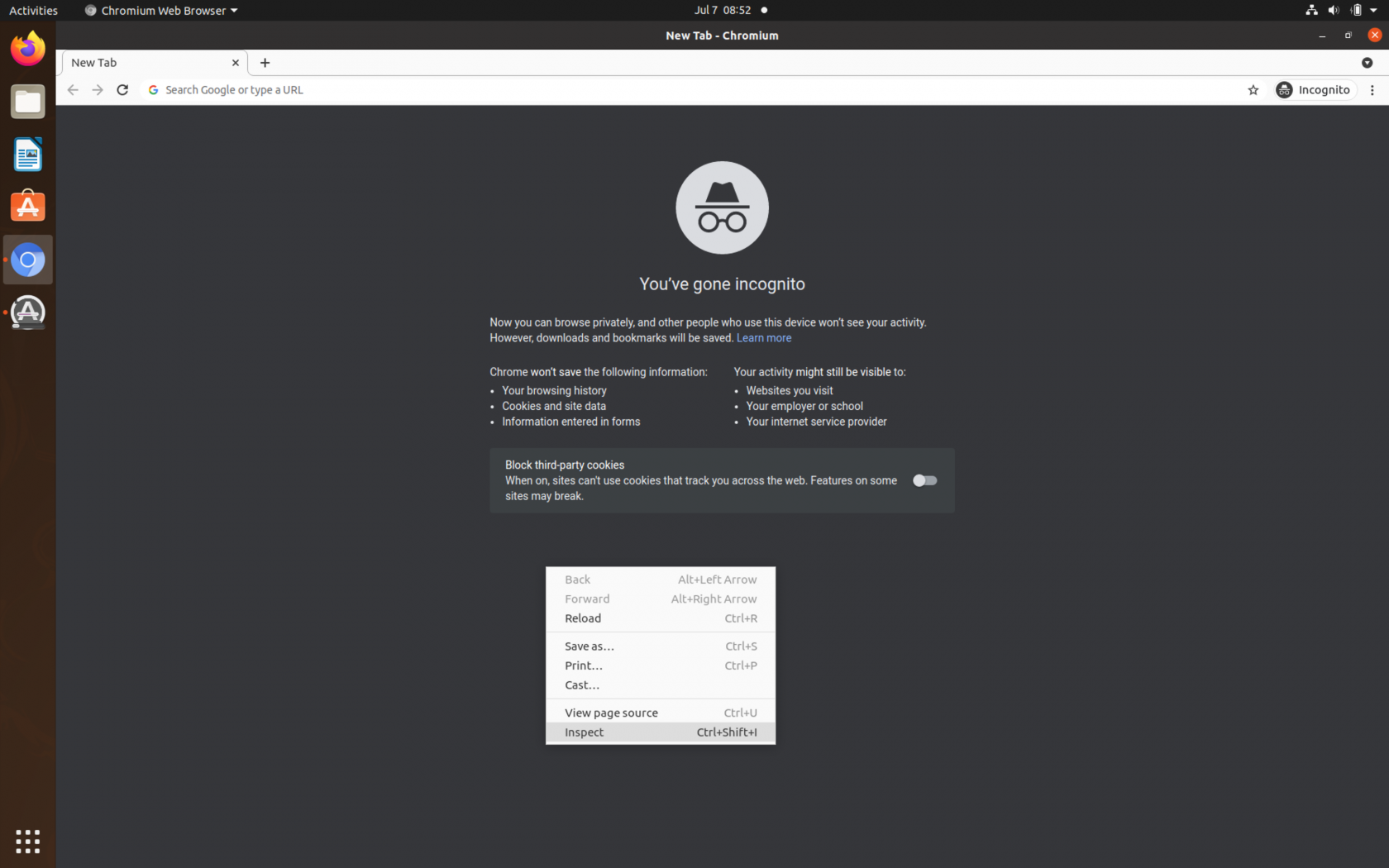Open the Chromium three-dot menu

click(1372, 90)
